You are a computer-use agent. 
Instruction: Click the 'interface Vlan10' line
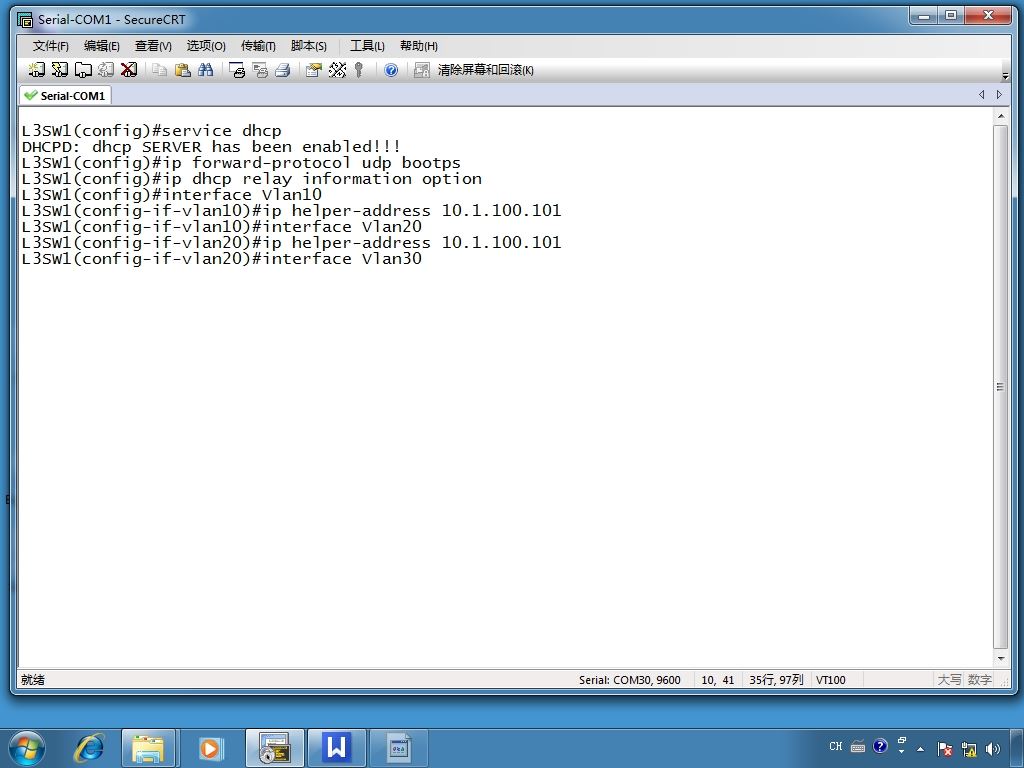pos(172,195)
